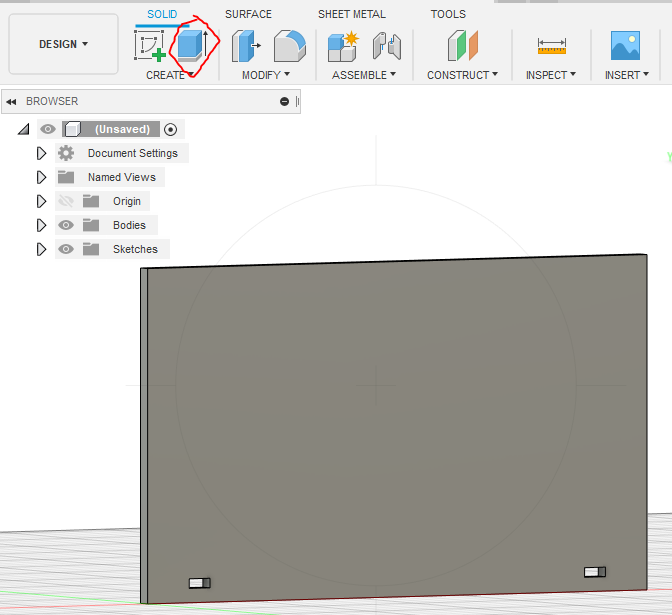Click the Bodies folder icon
672x615 pixels.
pyautogui.click(x=91, y=225)
